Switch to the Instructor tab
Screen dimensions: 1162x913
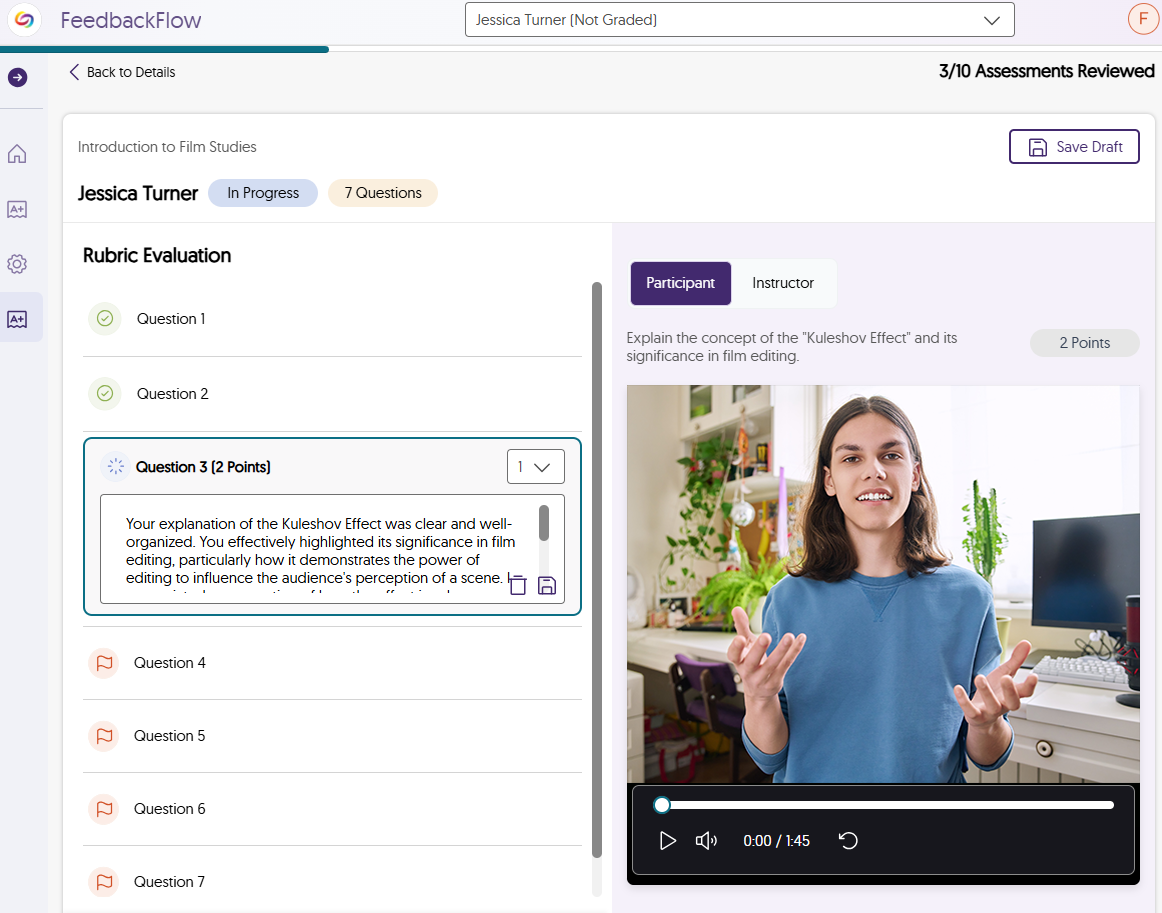783,283
